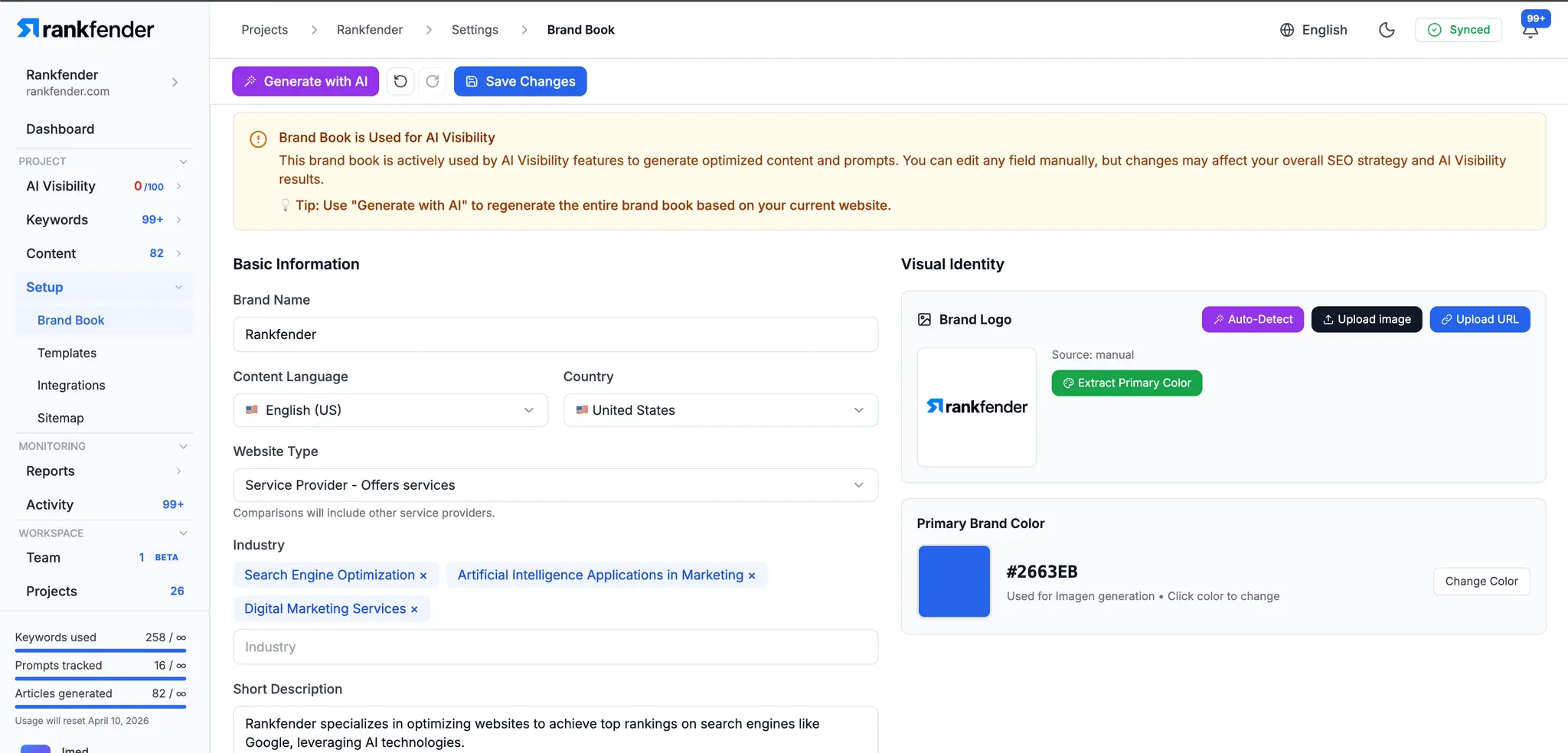Screen dimensions: 1568x753
Task: Click the image icon beside Brand Logo
Action: point(924,320)
